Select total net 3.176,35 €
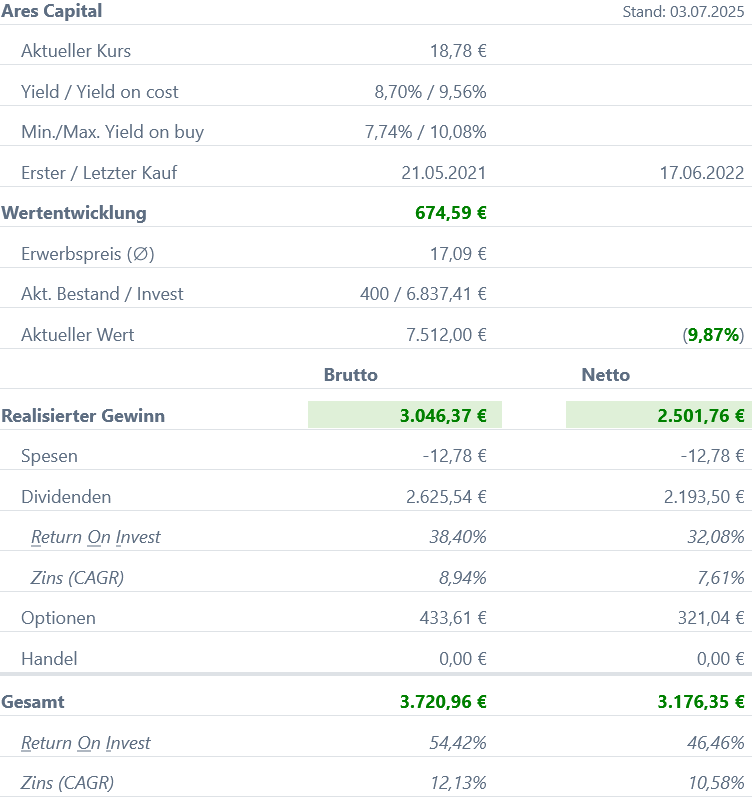This screenshot has width=752, height=797. 701,702
